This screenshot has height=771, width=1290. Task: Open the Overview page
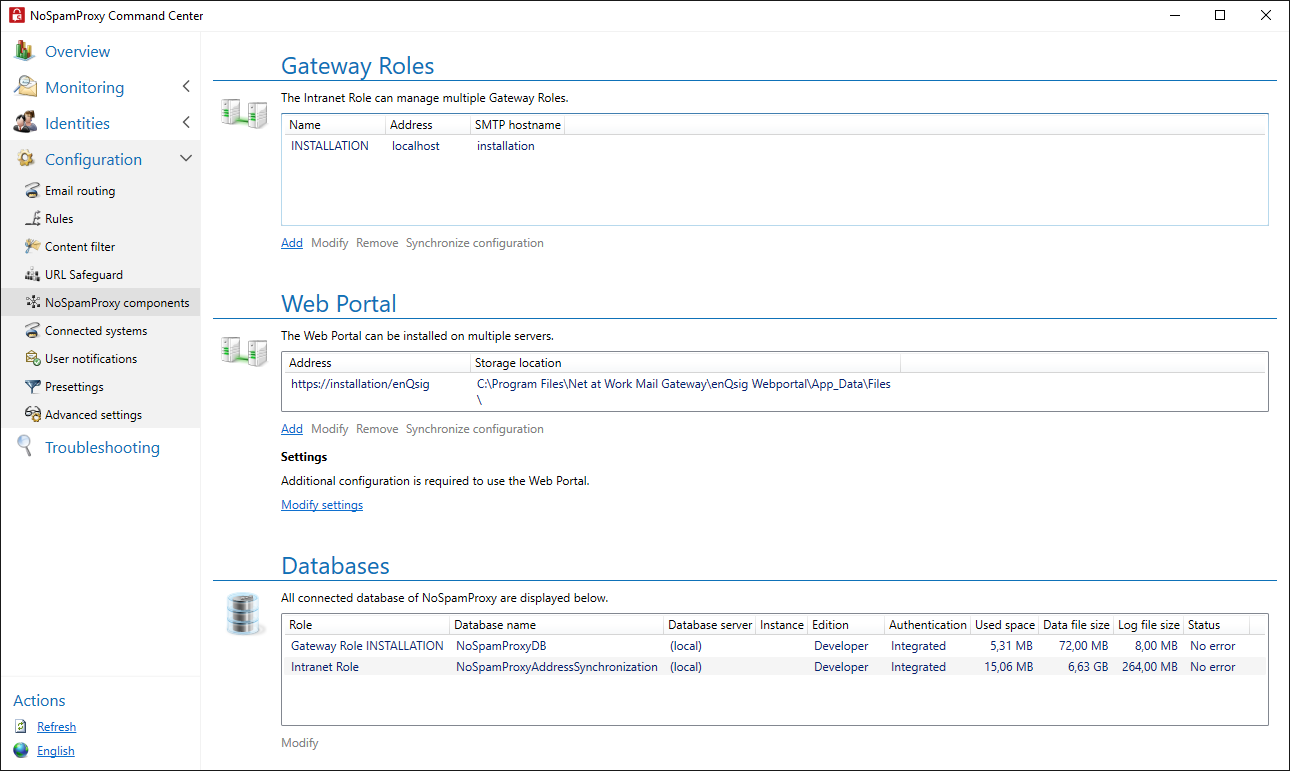pyautogui.click(x=77, y=51)
